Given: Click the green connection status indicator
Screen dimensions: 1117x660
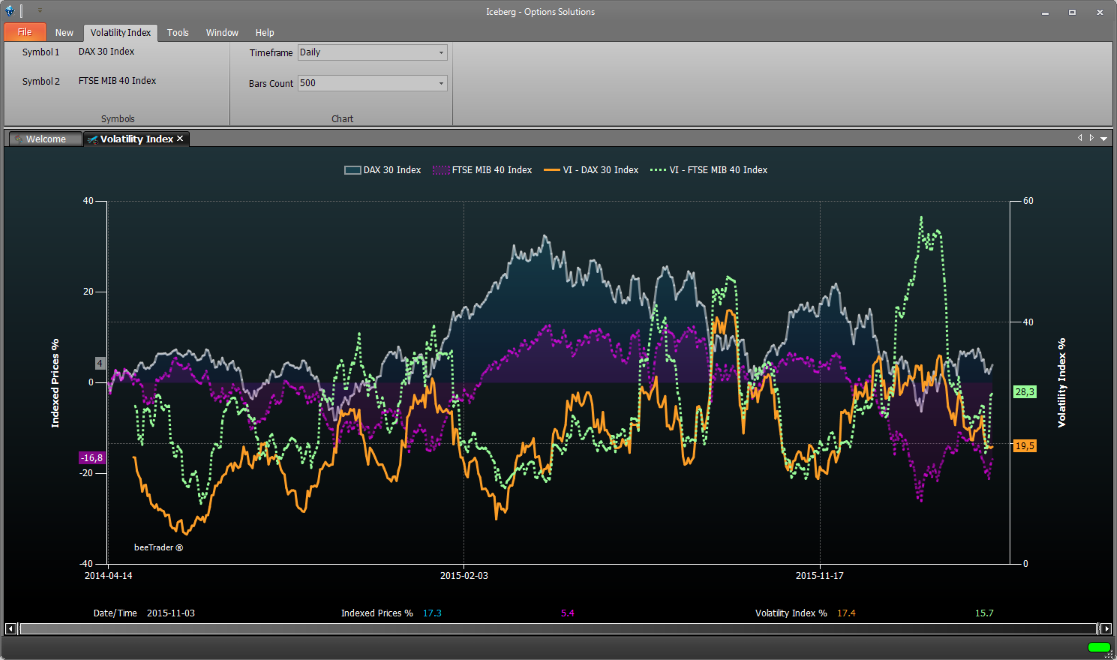Looking at the screenshot, I should tap(1099, 648).
